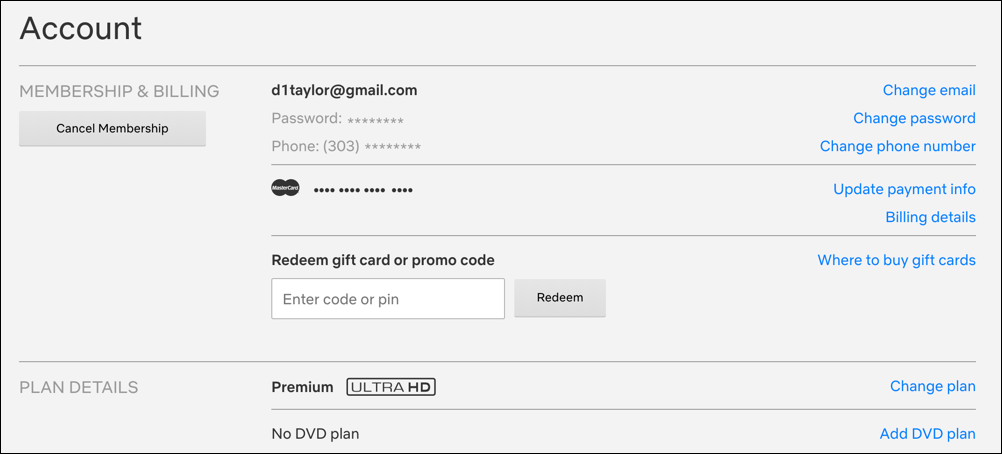1002x454 pixels.
Task: Click the d1taylor@gmail.com email address
Action: click(344, 90)
